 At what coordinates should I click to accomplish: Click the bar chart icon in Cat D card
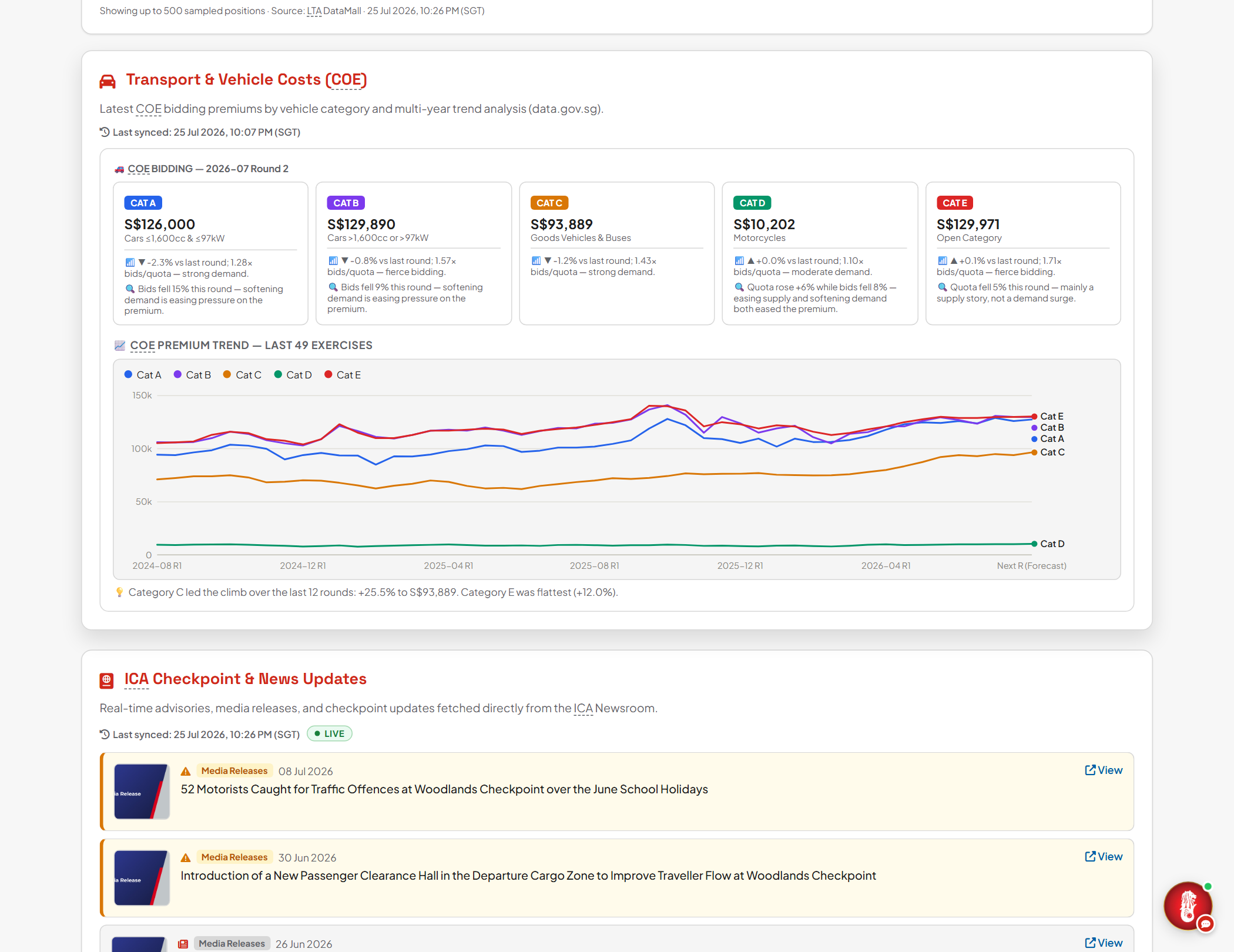pos(739,261)
